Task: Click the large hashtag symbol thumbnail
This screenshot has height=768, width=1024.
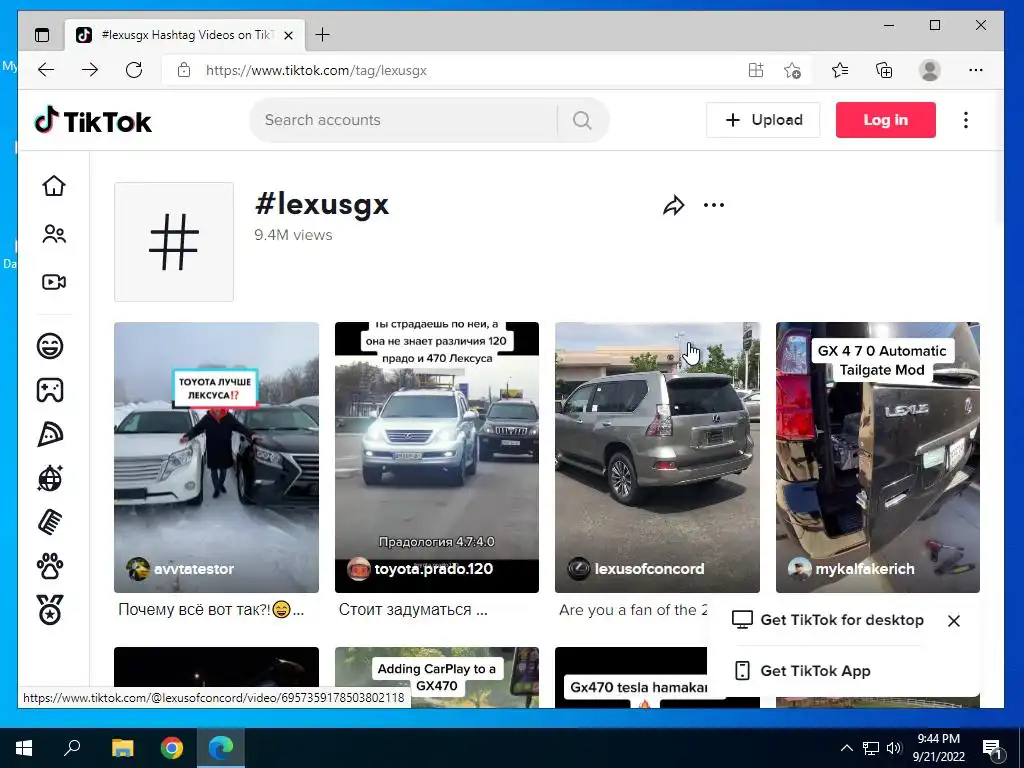Action: (x=174, y=242)
